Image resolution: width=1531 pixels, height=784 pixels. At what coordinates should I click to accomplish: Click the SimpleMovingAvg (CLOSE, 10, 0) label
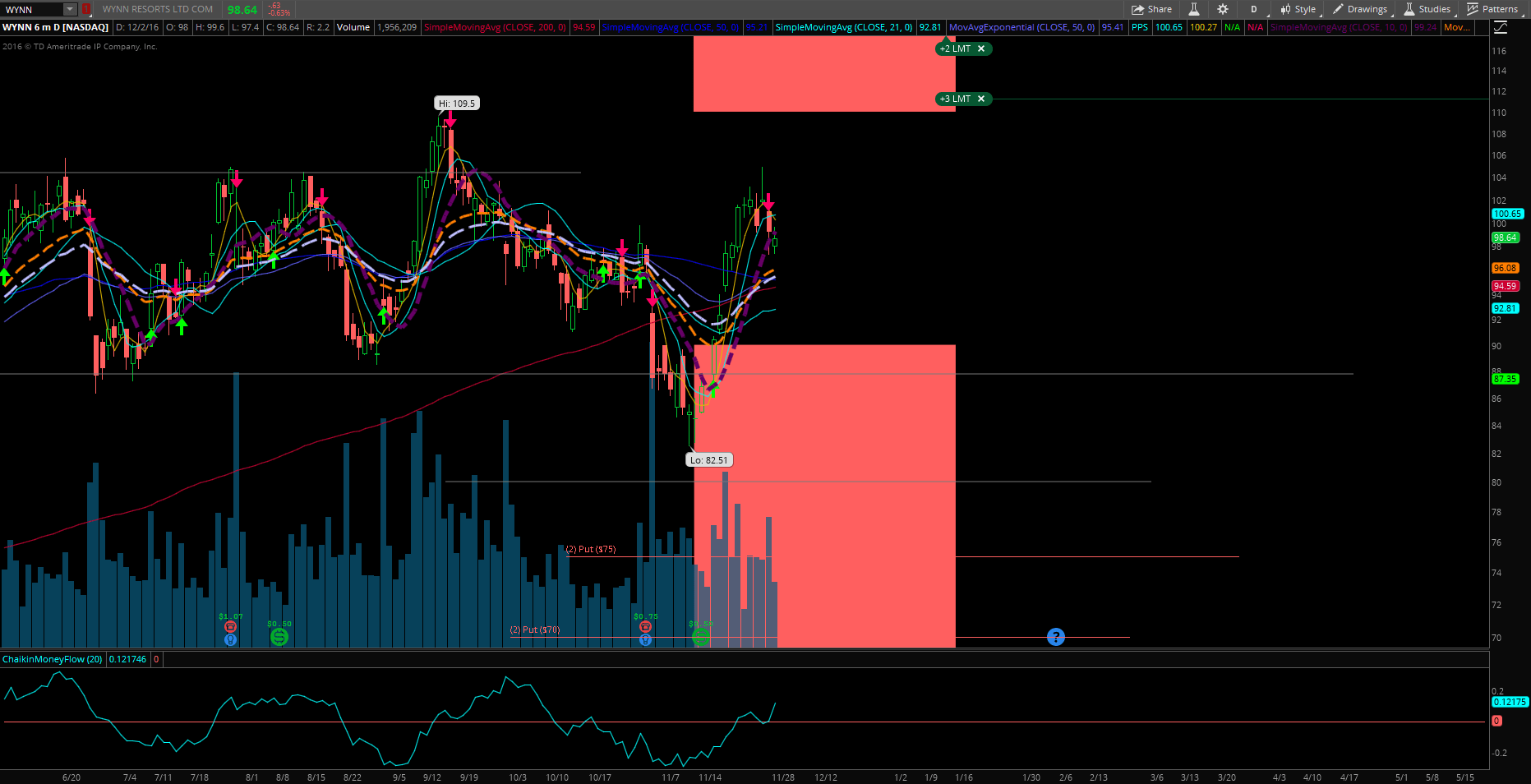click(x=1339, y=27)
